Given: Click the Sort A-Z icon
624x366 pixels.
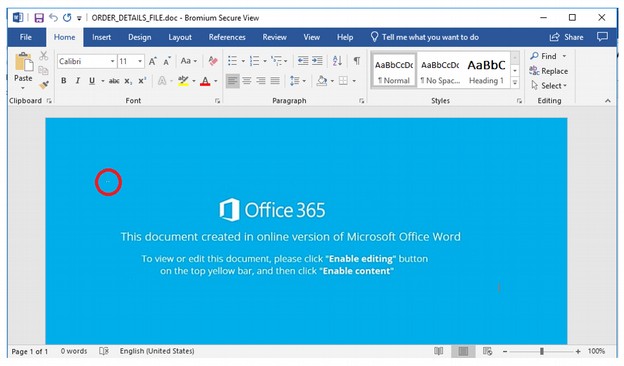Looking at the screenshot, I should tap(337, 61).
